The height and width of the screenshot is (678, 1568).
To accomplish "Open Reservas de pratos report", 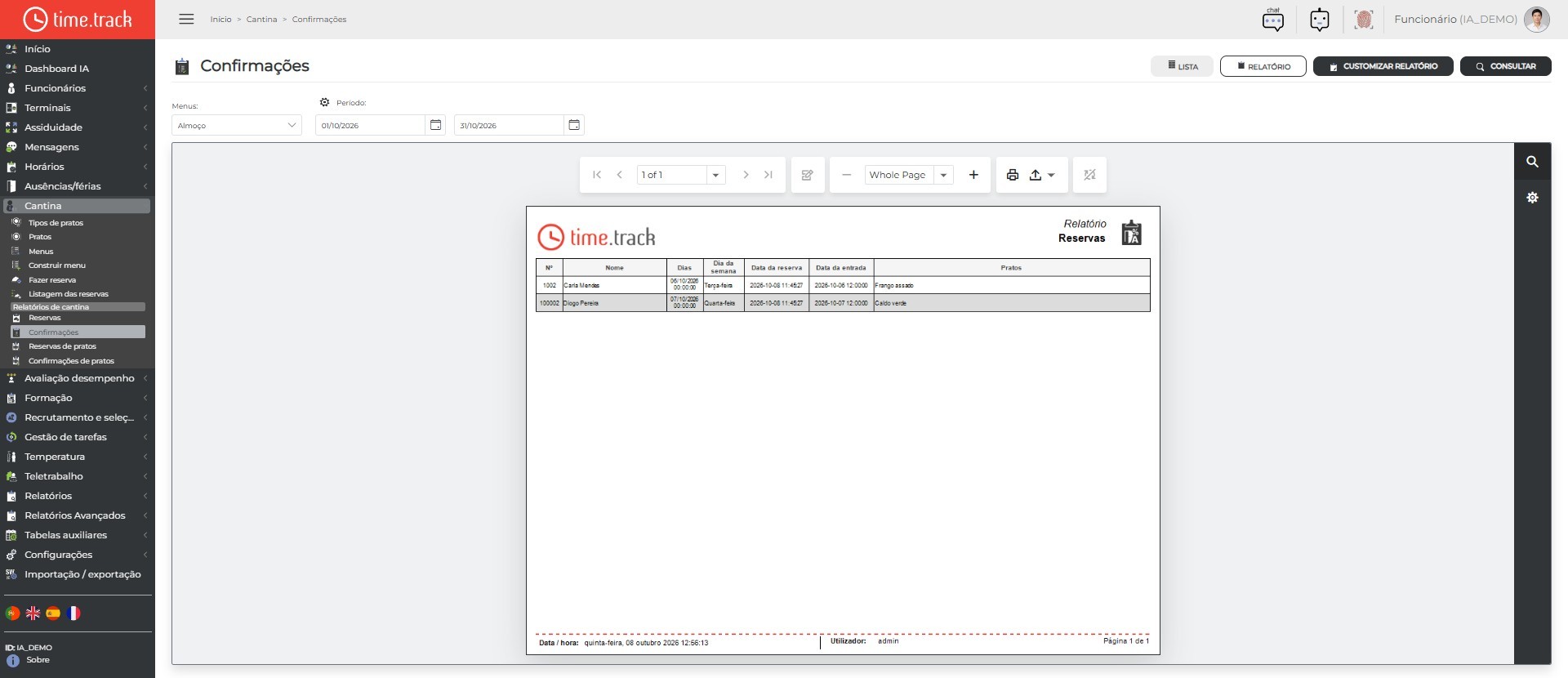I will click(x=62, y=346).
